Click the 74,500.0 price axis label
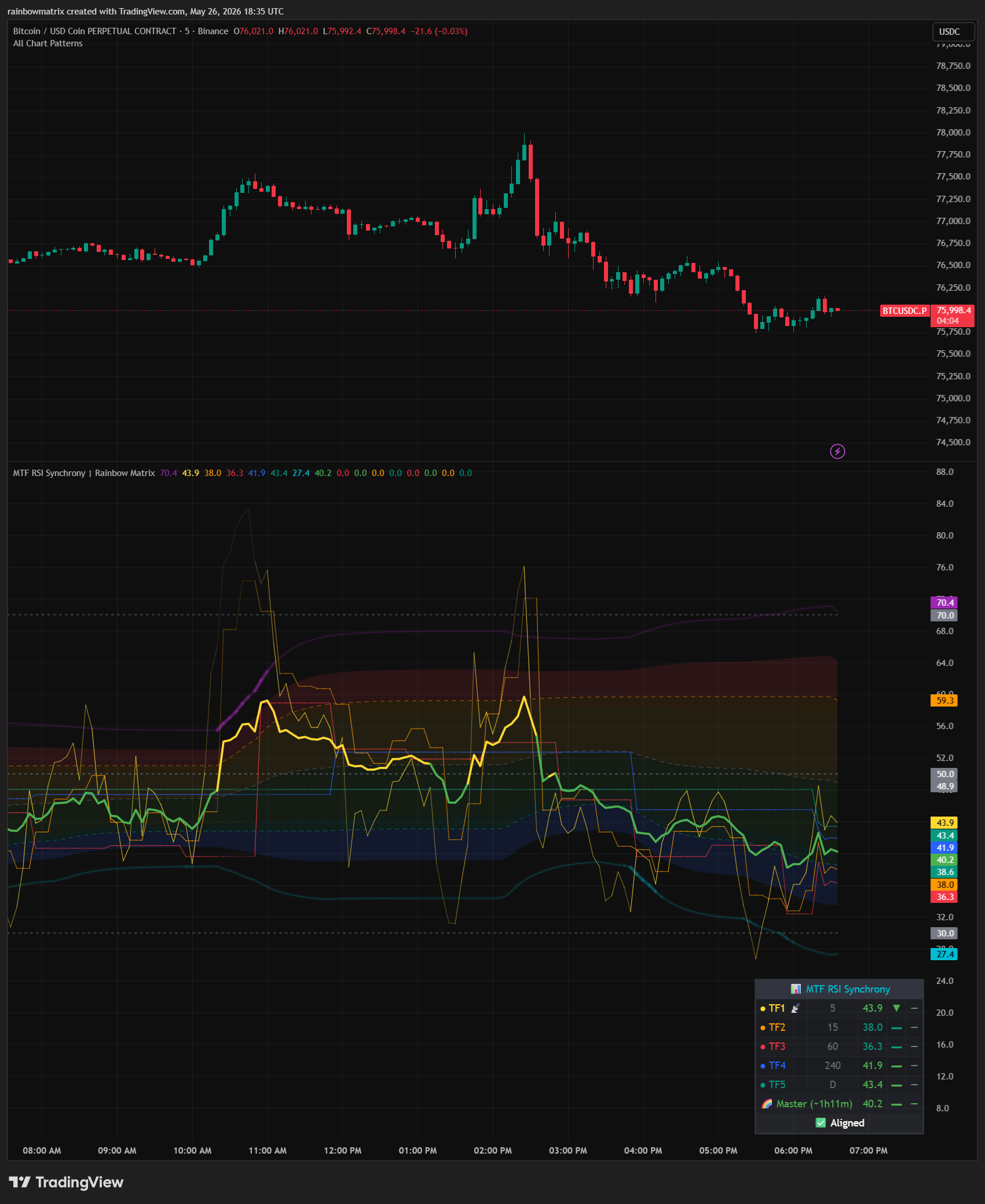Viewport: 985px width, 1204px height. coord(953,442)
